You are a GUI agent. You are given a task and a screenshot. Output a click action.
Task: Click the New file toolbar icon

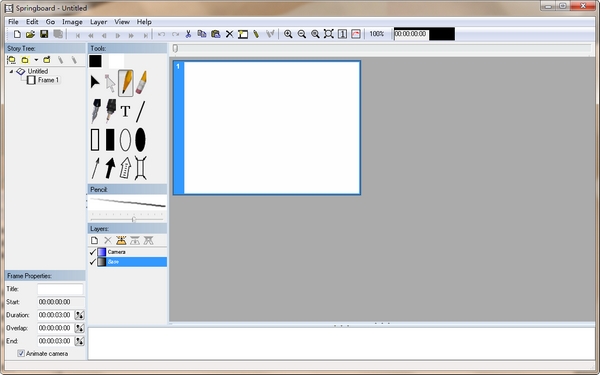tap(17, 34)
